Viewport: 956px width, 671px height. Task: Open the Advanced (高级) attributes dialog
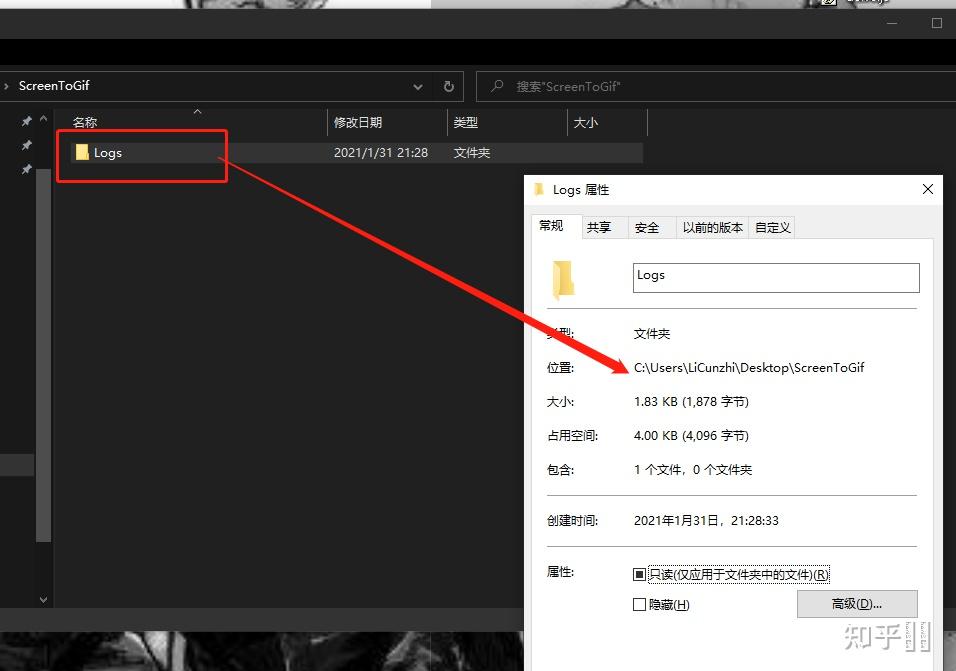click(x=857, y=604)
